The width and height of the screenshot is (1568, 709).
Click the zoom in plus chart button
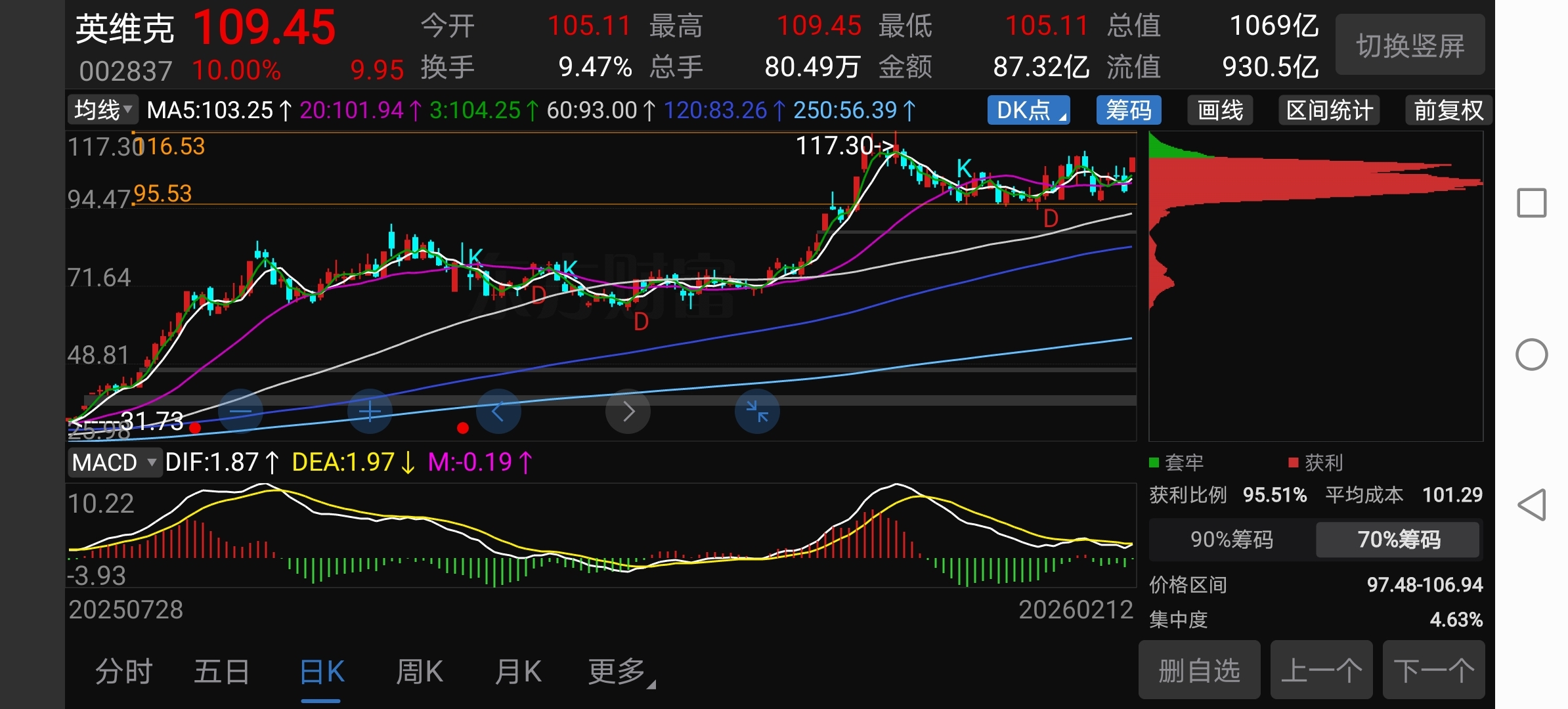(370, 412)
